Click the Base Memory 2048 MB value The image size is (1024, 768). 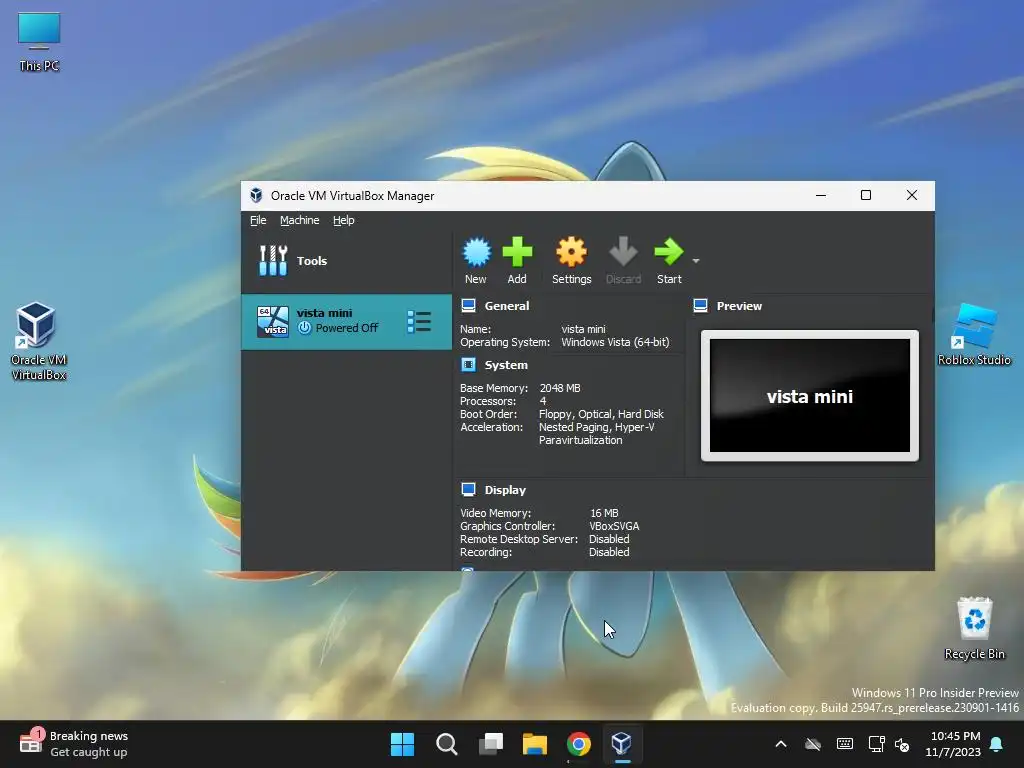click(560, 388)
